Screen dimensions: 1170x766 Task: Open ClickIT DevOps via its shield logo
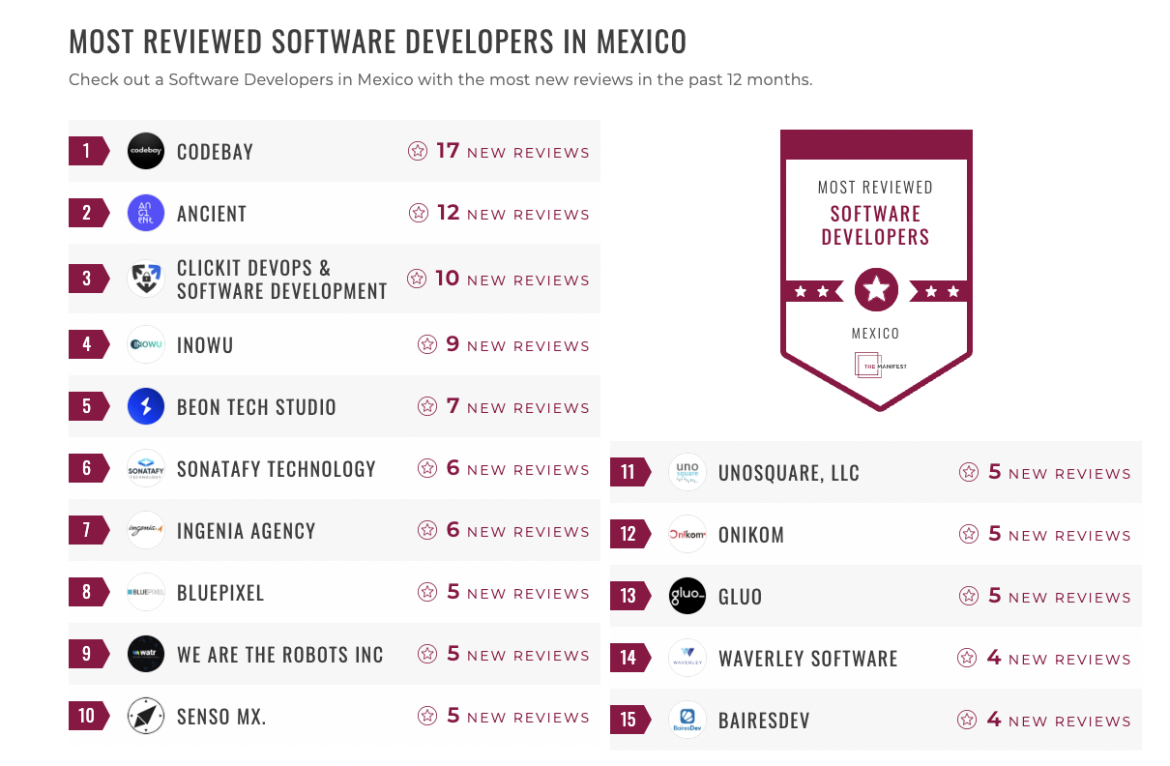[x=146, y=278]
